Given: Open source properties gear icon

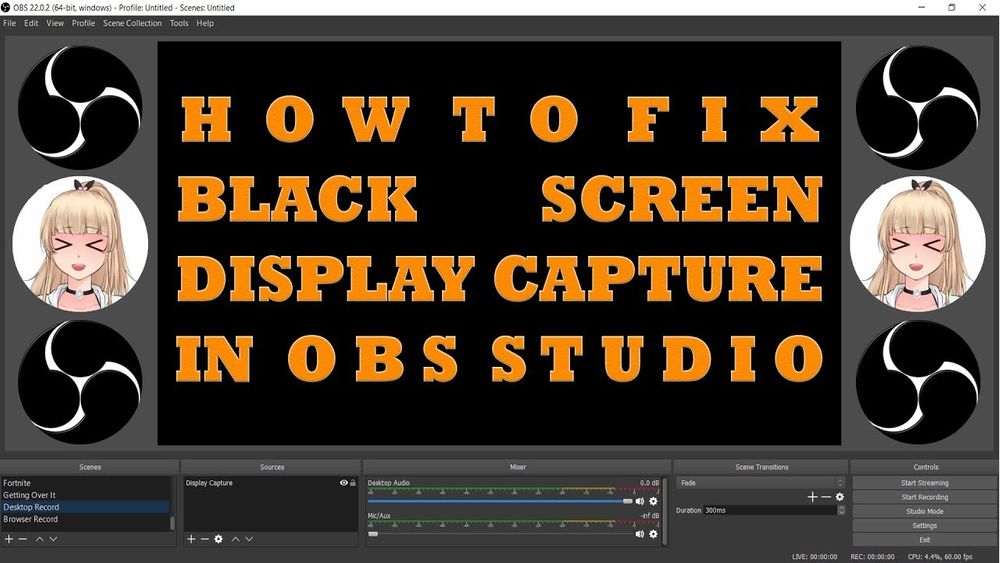Looking at the screenshot, I should tap(218, 539).
